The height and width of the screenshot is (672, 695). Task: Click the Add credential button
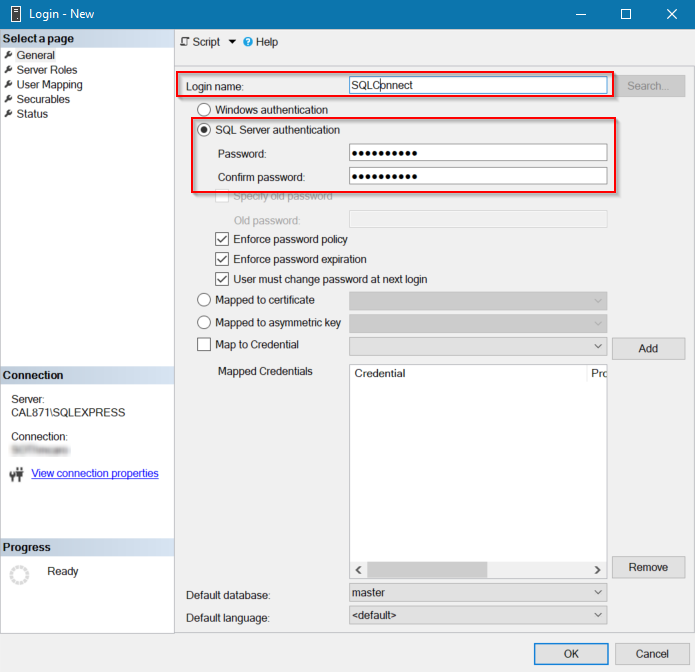pos(648,348)
